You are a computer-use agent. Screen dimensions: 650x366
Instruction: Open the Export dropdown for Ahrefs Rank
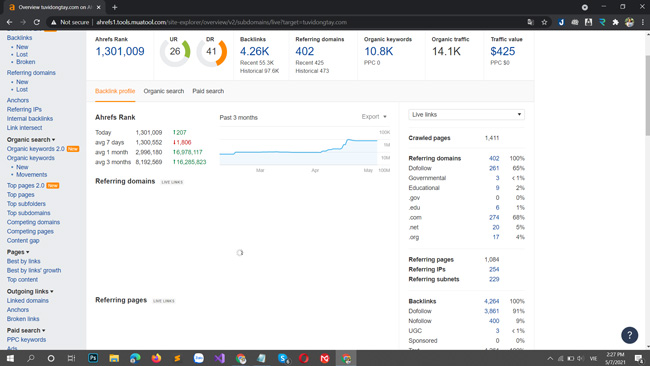[374, 117]
